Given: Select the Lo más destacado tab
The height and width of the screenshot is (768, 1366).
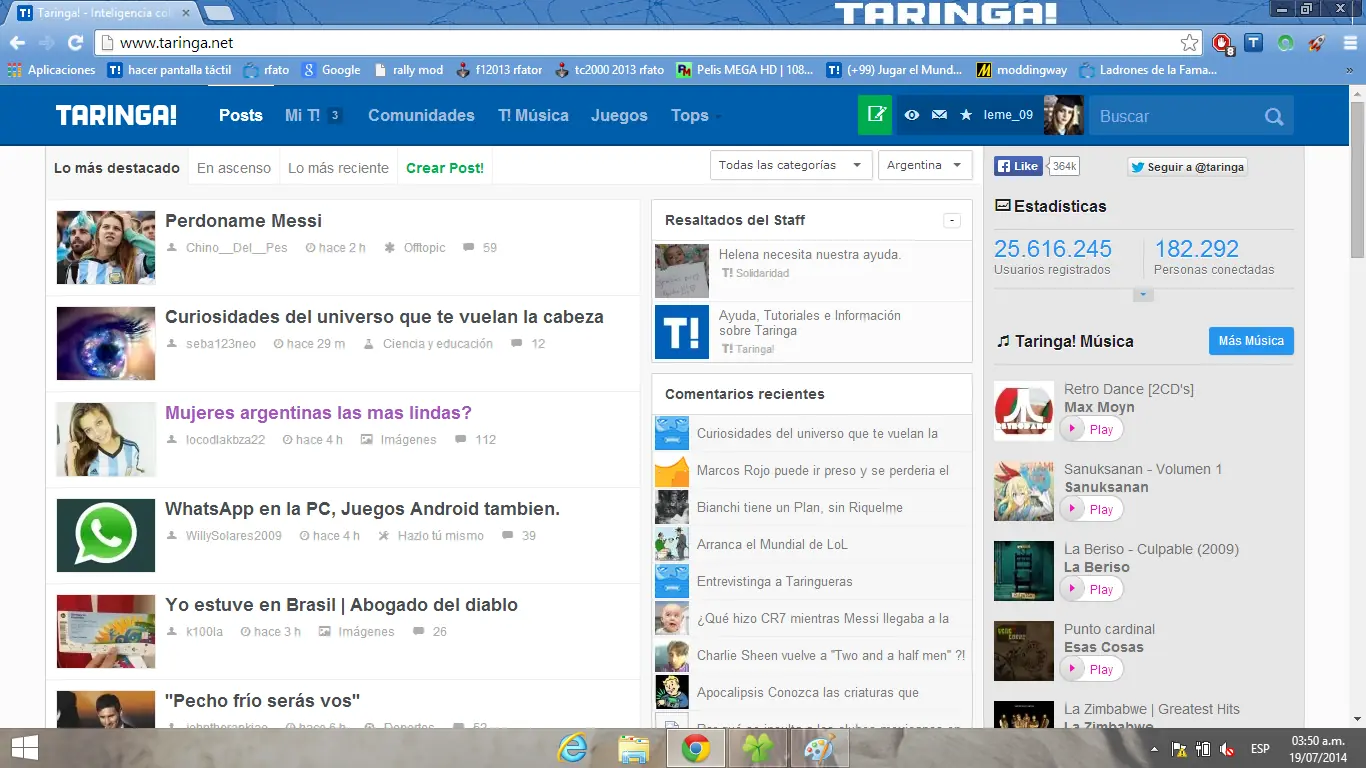Looking at the screenshot, I should coord(117,168).
